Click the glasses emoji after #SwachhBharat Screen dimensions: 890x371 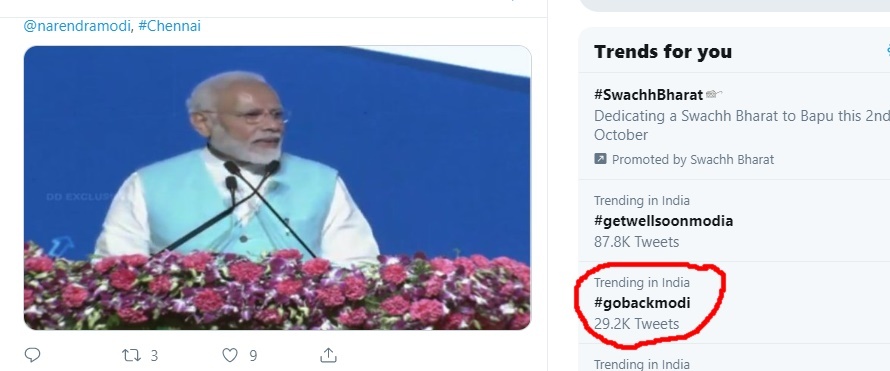pyautogui.click(x=714, y=94)
